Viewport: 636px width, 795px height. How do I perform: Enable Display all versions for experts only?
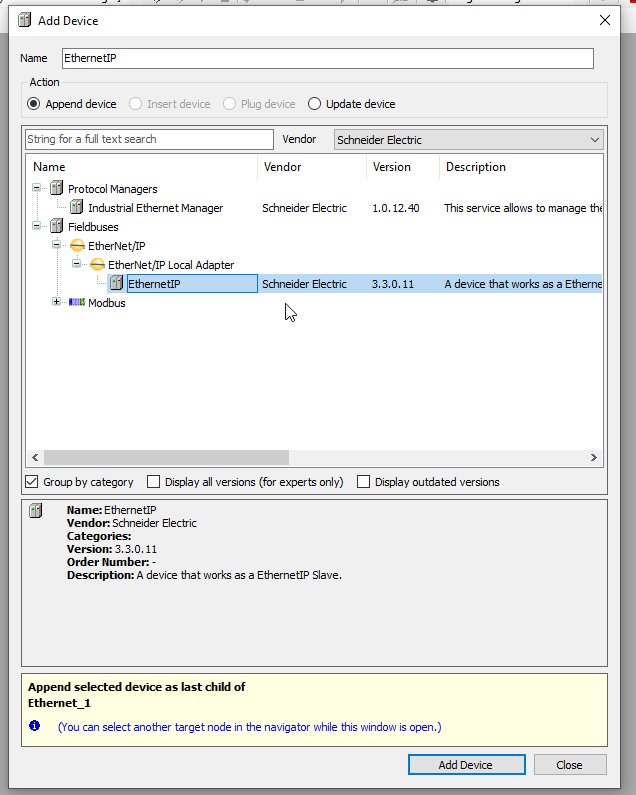(153, 482)
